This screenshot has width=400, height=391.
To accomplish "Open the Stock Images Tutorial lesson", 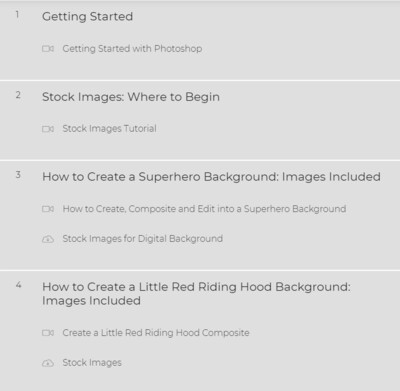I will point(110,129).
